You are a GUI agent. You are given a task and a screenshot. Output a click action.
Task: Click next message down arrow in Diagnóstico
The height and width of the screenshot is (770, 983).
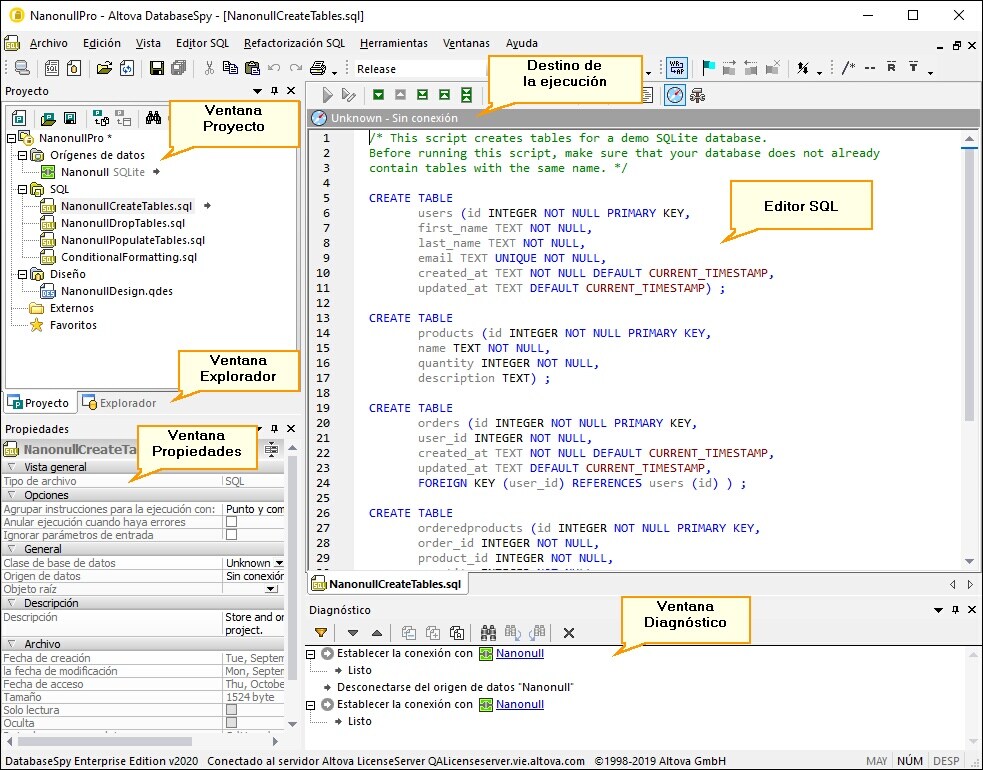pyautogui.click(x=353, y=633)
